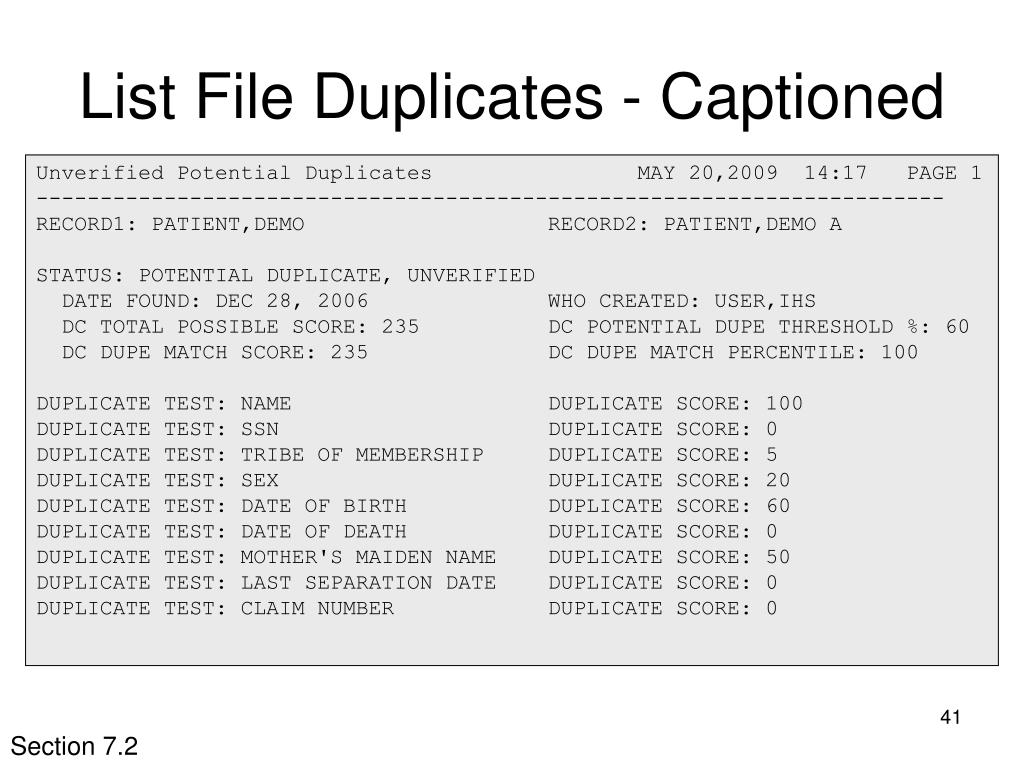Image resolution: width=1024 pixels, height=768 pixels.
Task: Click the "PAGE 1" indicator
Action: [x=944, y=173]
